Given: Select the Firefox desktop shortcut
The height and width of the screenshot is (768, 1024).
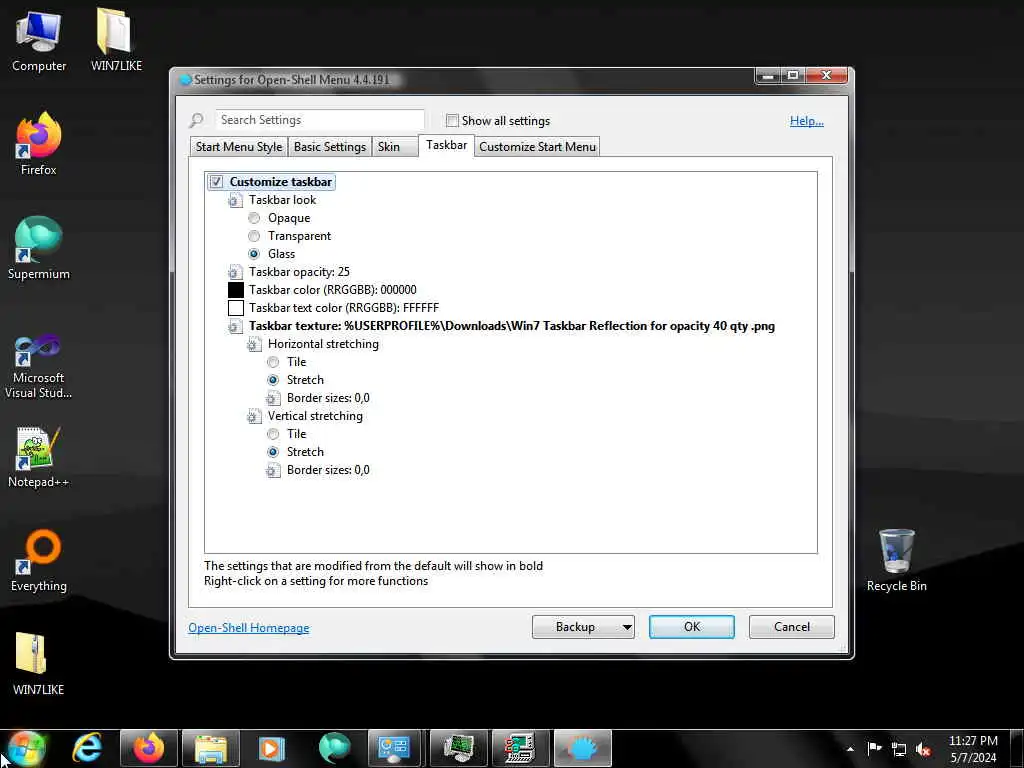Looking at the screenshot, I should (39, 144).
